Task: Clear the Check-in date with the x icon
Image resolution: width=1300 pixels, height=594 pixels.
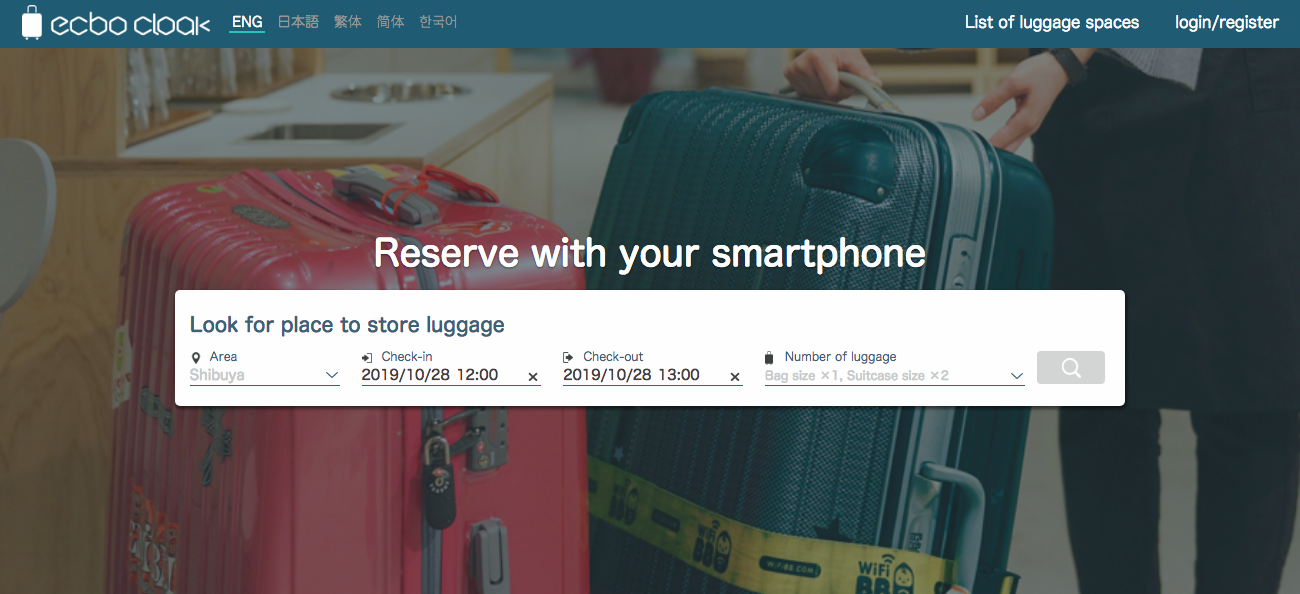Action: [533, 377]
